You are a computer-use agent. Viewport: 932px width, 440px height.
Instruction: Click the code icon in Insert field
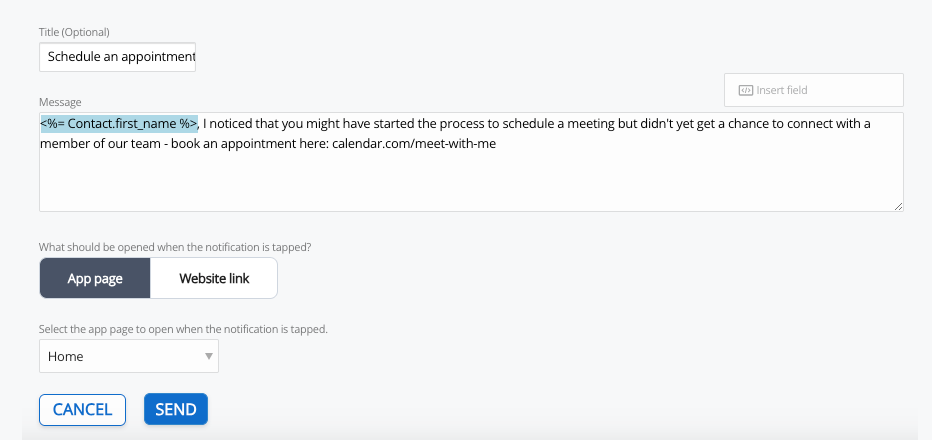tap(745, 90)
